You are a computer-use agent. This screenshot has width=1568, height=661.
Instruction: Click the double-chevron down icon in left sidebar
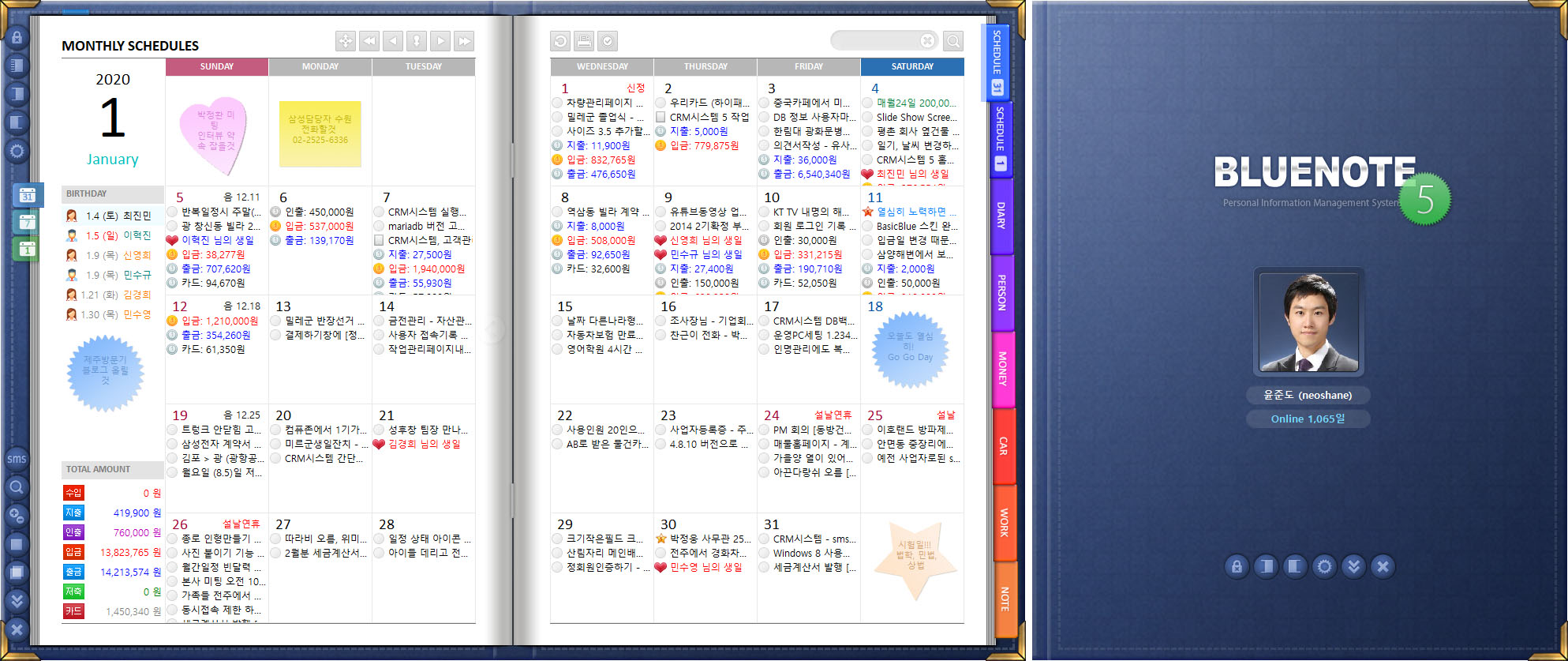(17, 601)
